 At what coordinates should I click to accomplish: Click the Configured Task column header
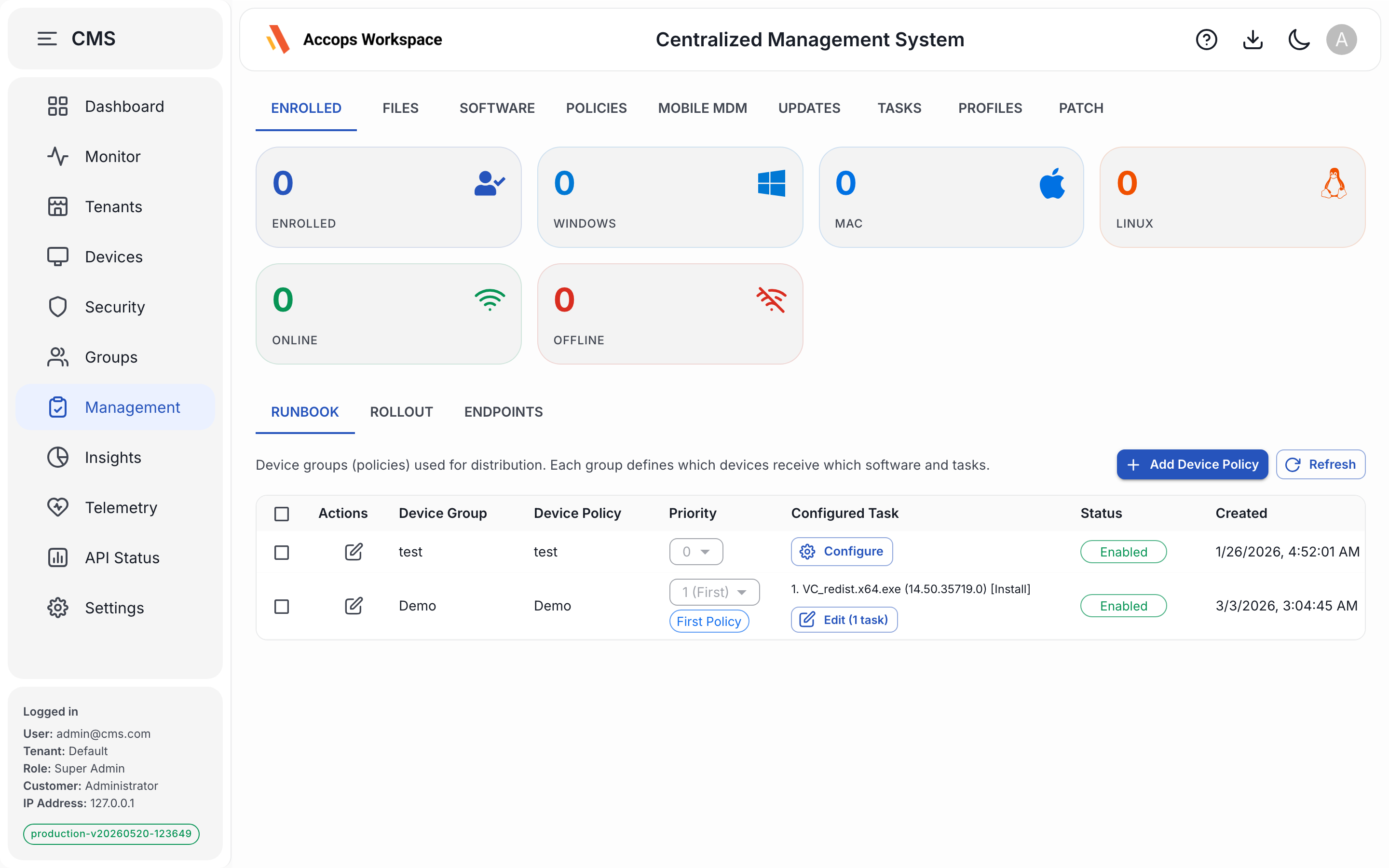tap(844, 513)
